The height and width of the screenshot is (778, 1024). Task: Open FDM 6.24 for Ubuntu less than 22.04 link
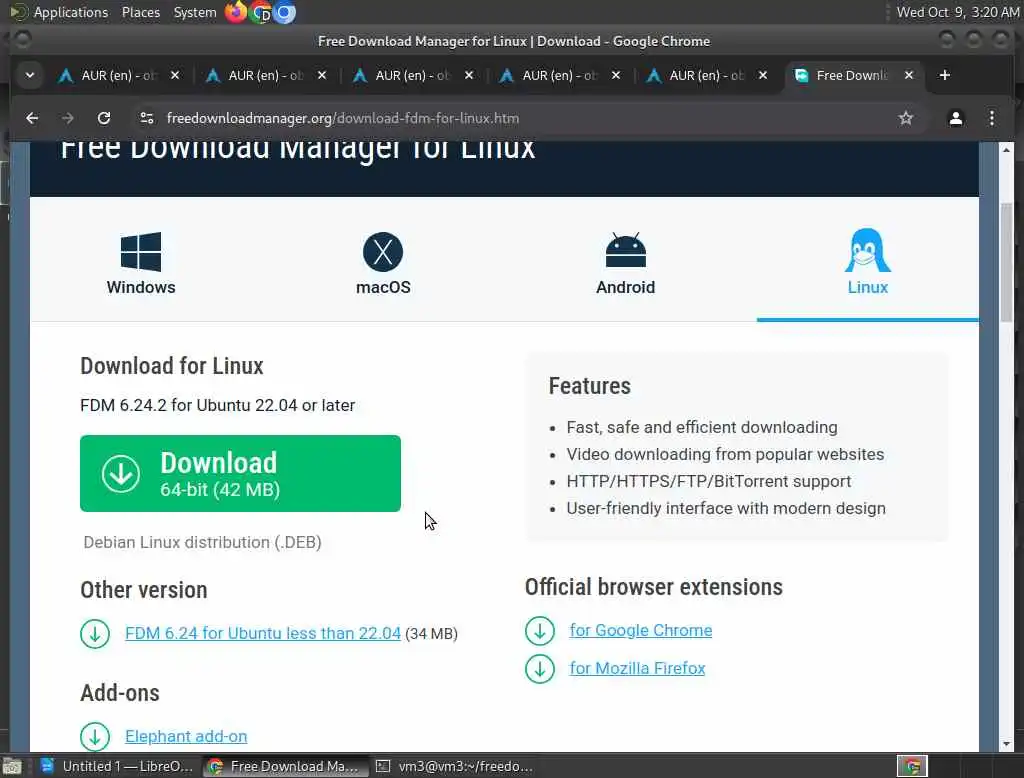coord(263,633)
